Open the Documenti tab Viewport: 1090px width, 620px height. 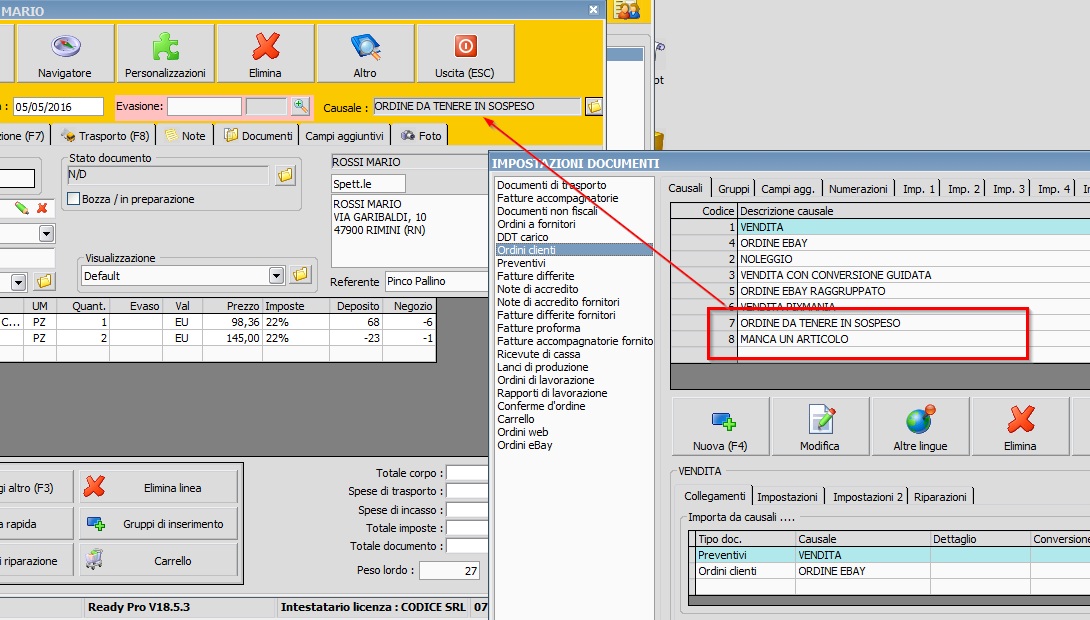click(x=258, y=136)
